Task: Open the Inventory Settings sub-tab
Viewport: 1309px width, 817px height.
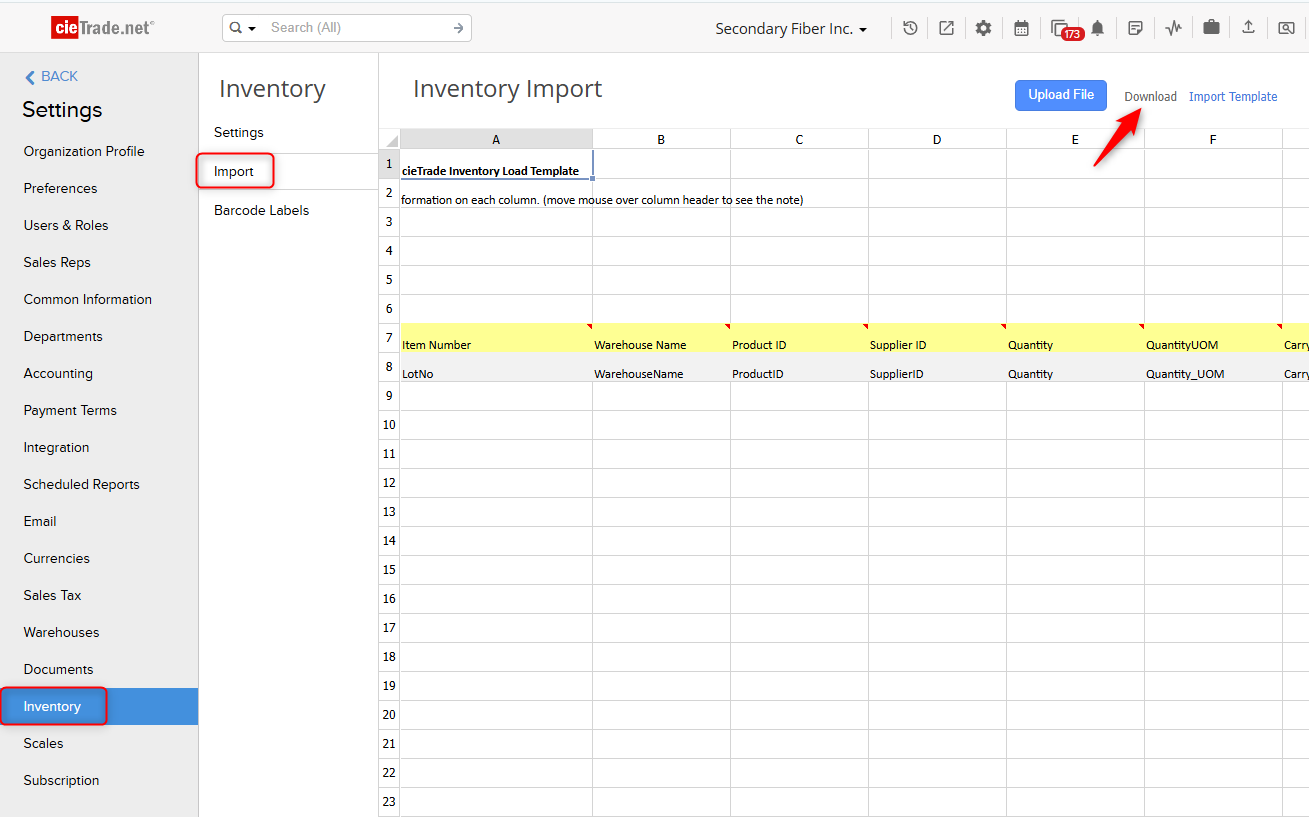Action: coord(239,132)
